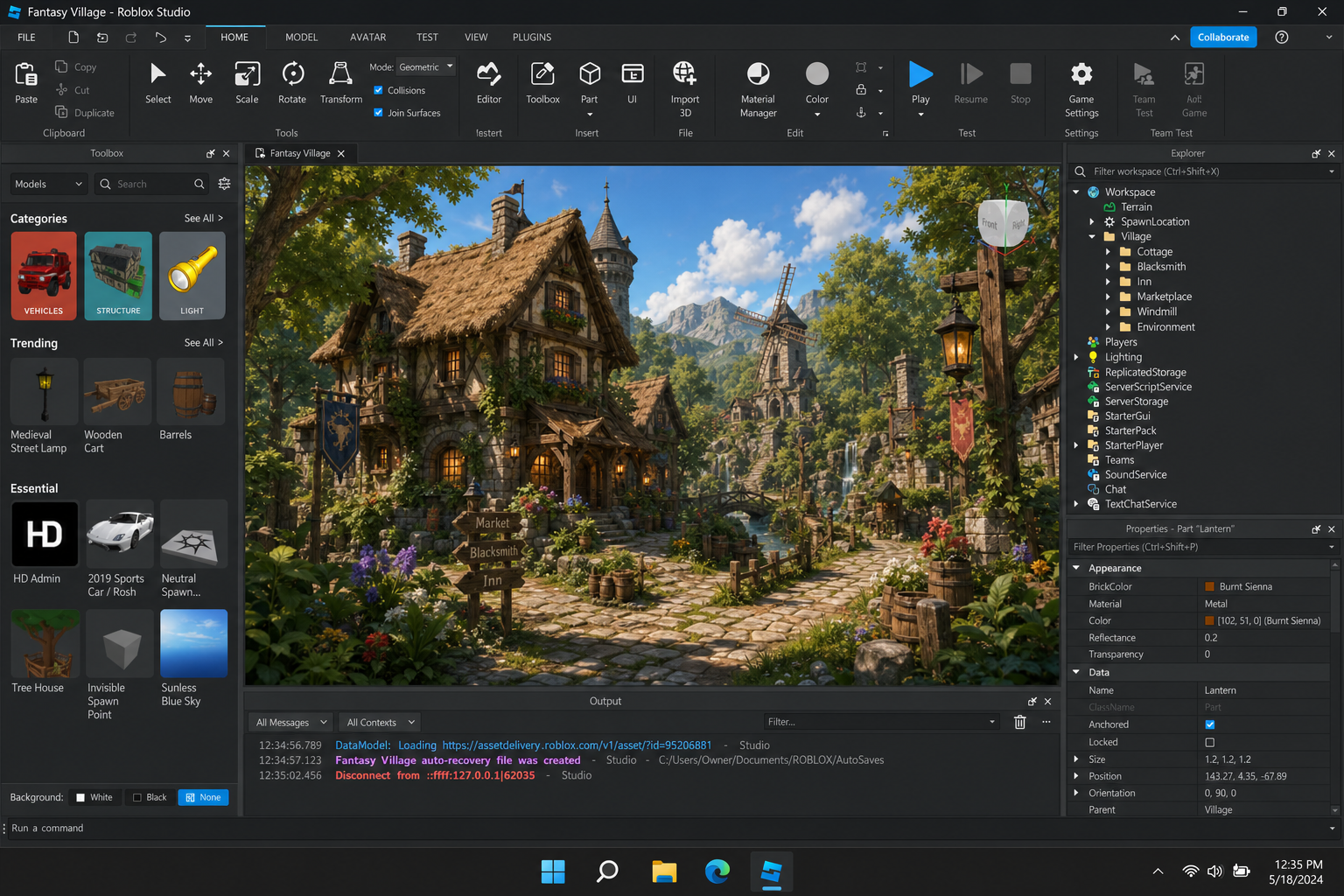
Task: Duplicate the selected object
Action: click(x=85, y=113)
